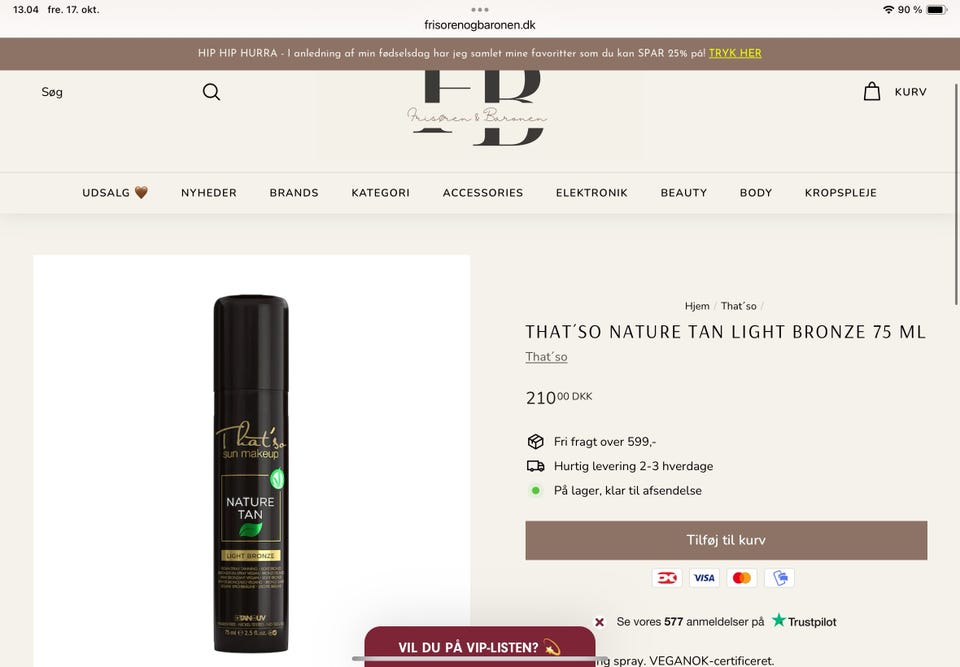Click the delivery truck icon
The width and height of the screenshot is (960, 667).
pos(536,466)
